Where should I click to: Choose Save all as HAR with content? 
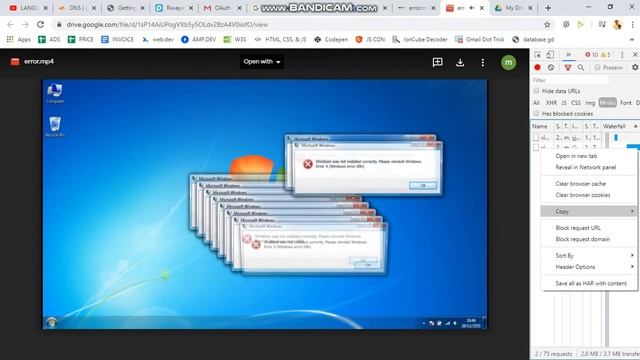tap(589, 283)
